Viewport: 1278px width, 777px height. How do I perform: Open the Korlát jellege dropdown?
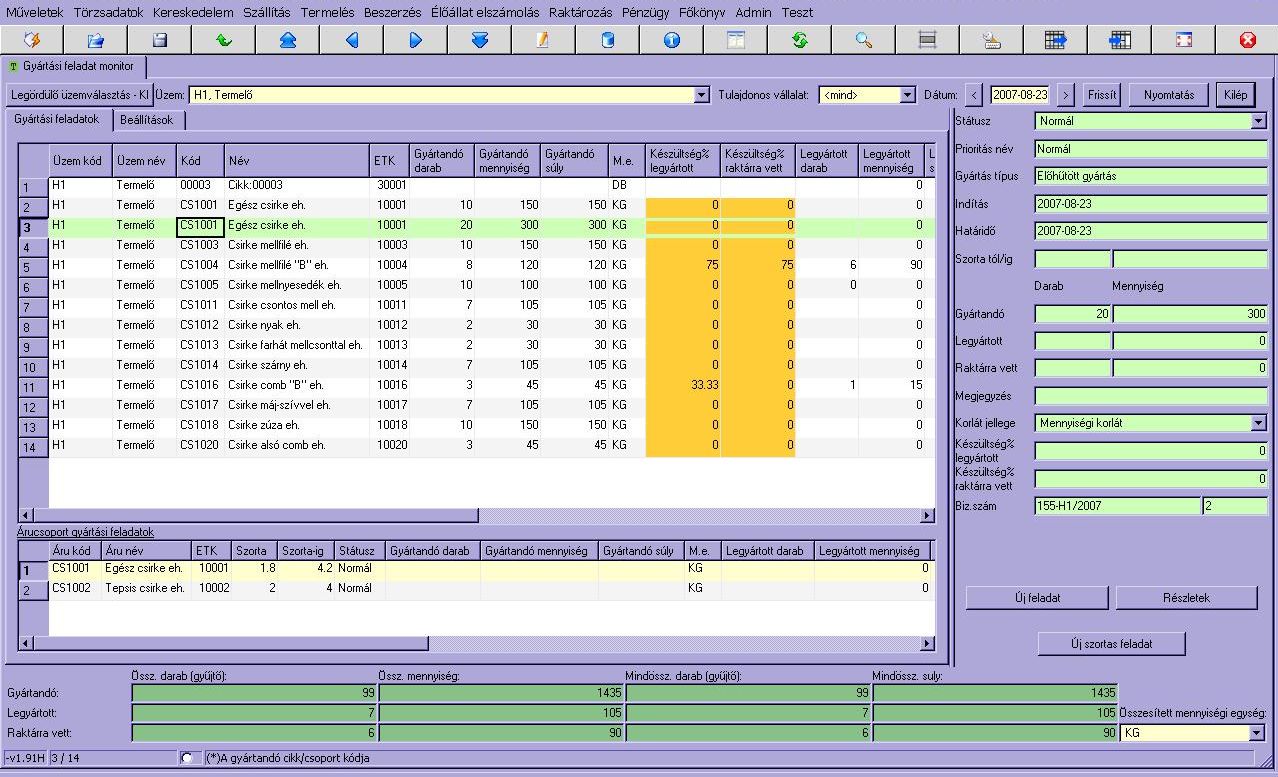click(x=1258, y=423)
